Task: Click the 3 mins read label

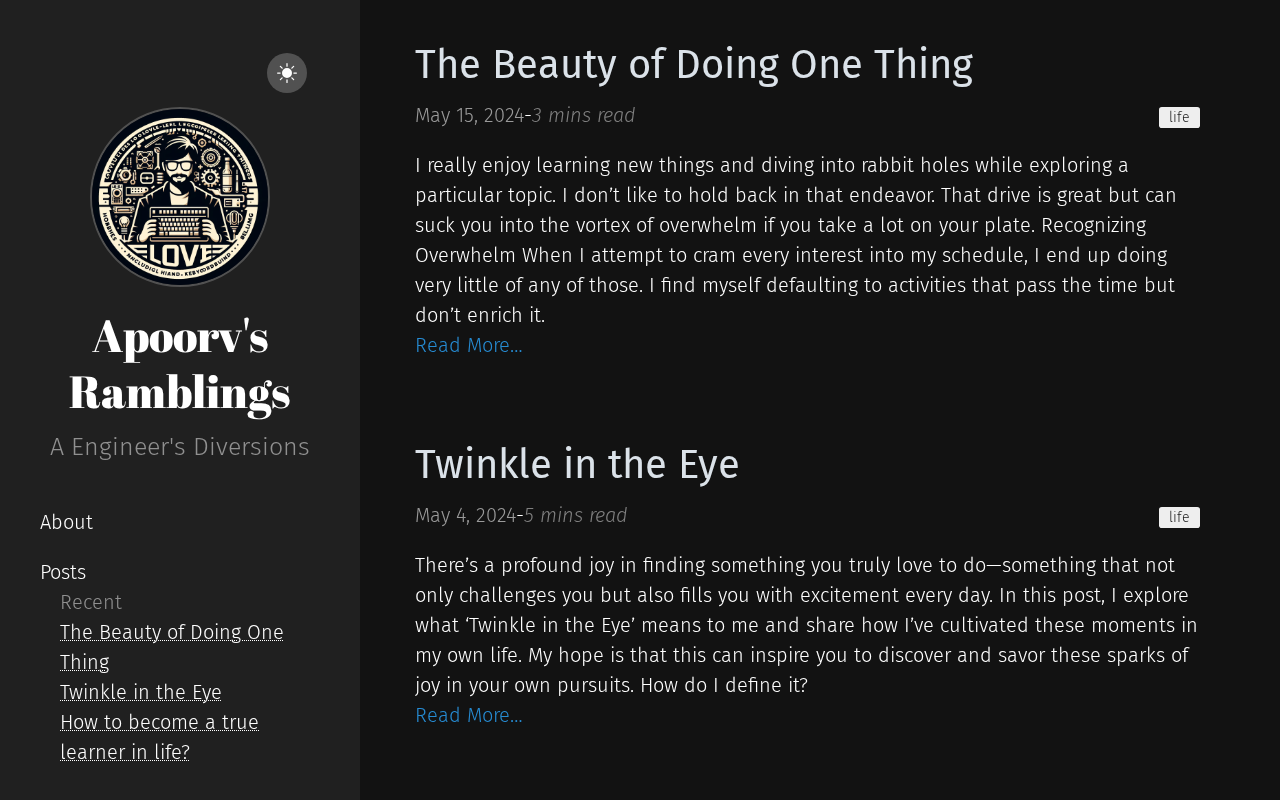Action: 584,116
